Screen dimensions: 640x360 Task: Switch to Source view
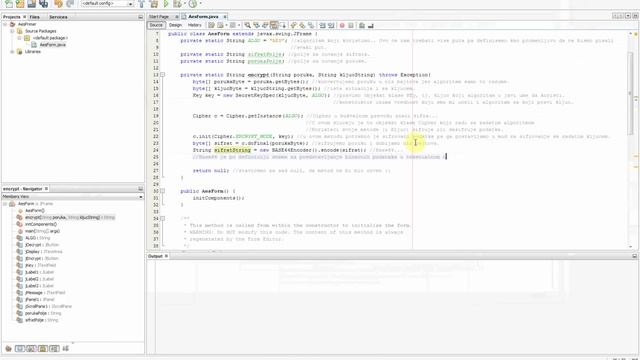(x=156, y=25)
